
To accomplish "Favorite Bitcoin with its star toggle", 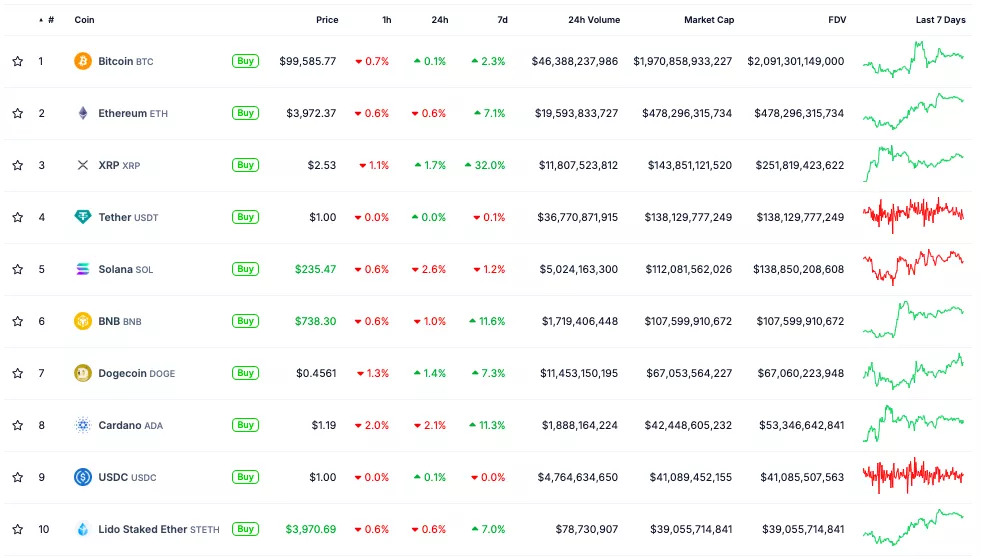I will [x=17, y=61].
